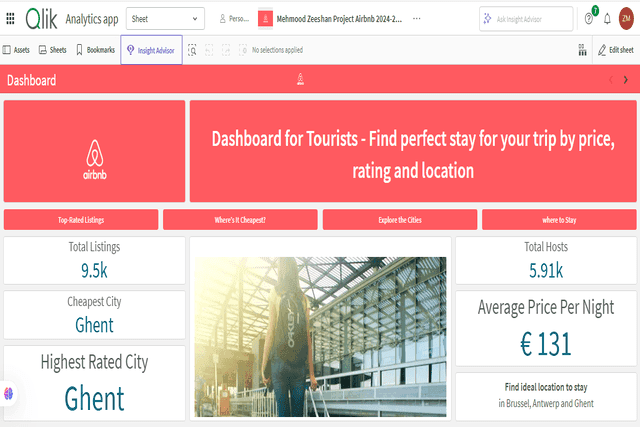Open the selections tool grid icon
This screenshot has width=640, height=427.
[x=582, y=50]
